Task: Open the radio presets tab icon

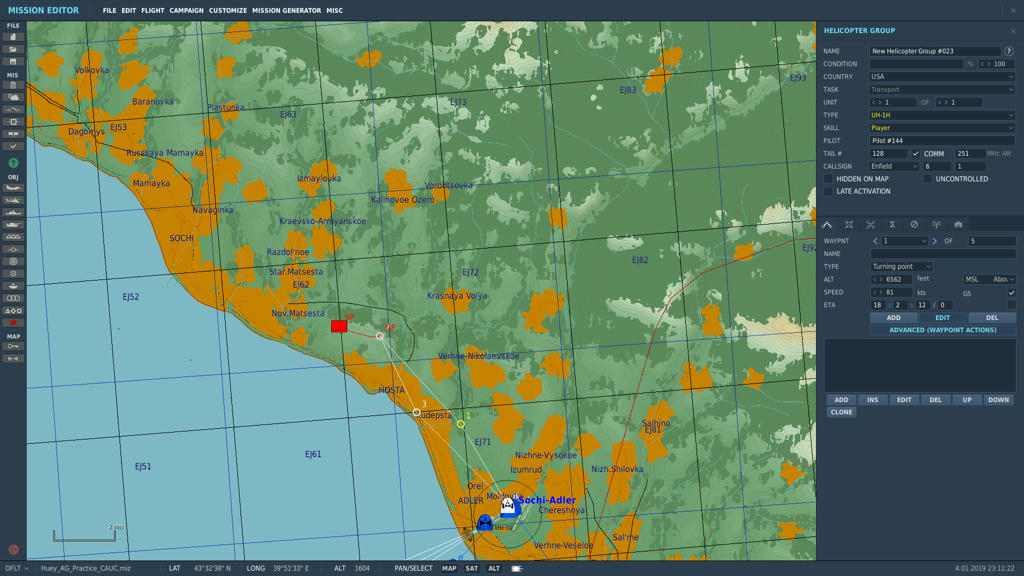Action: (936, 225)
